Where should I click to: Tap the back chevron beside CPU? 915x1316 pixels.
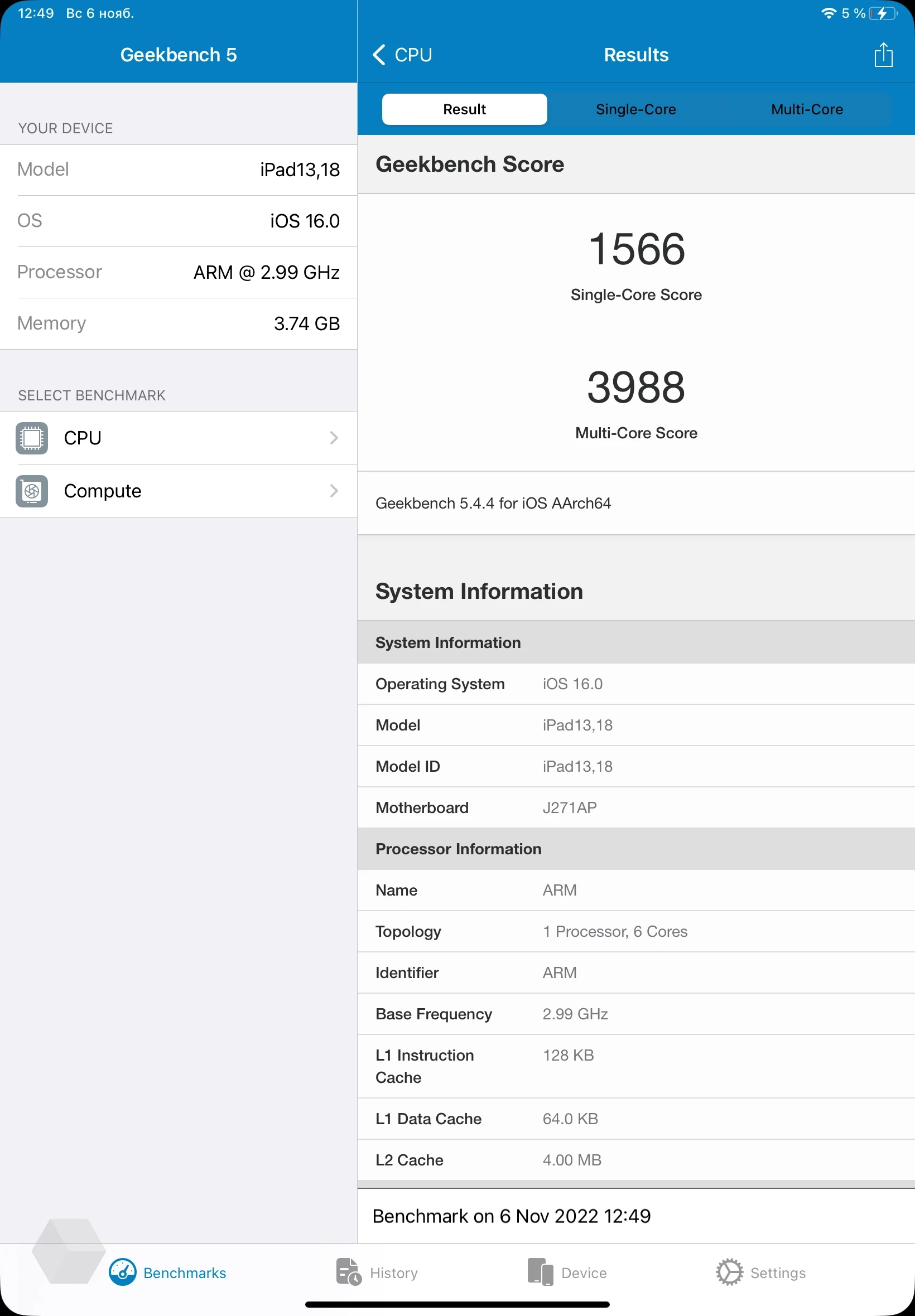coord(379,55)
